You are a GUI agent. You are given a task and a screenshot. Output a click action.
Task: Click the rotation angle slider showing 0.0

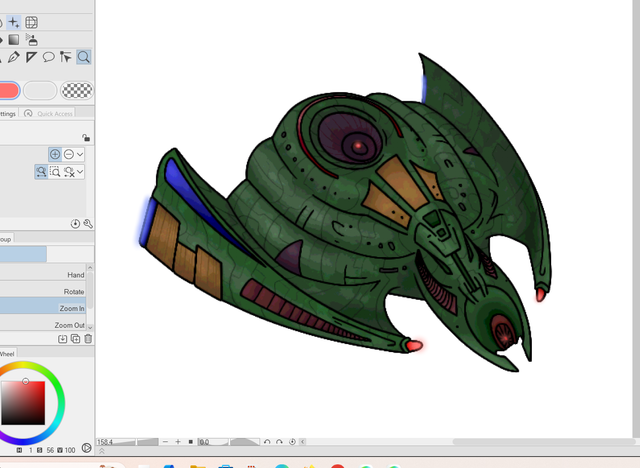[x=229, y=442]
